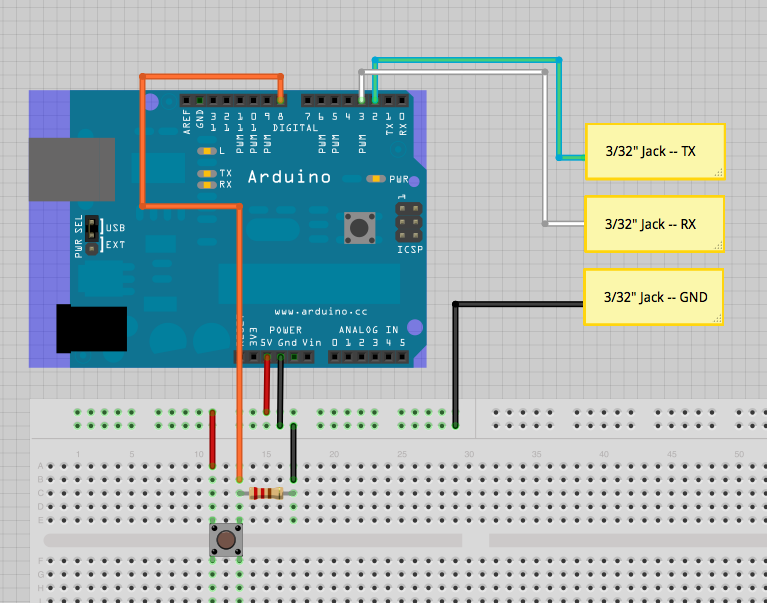Viewport: 767px width, 603px height.
Task: Select the 3/32" Jack -- TX note
Action: [654, 152]
